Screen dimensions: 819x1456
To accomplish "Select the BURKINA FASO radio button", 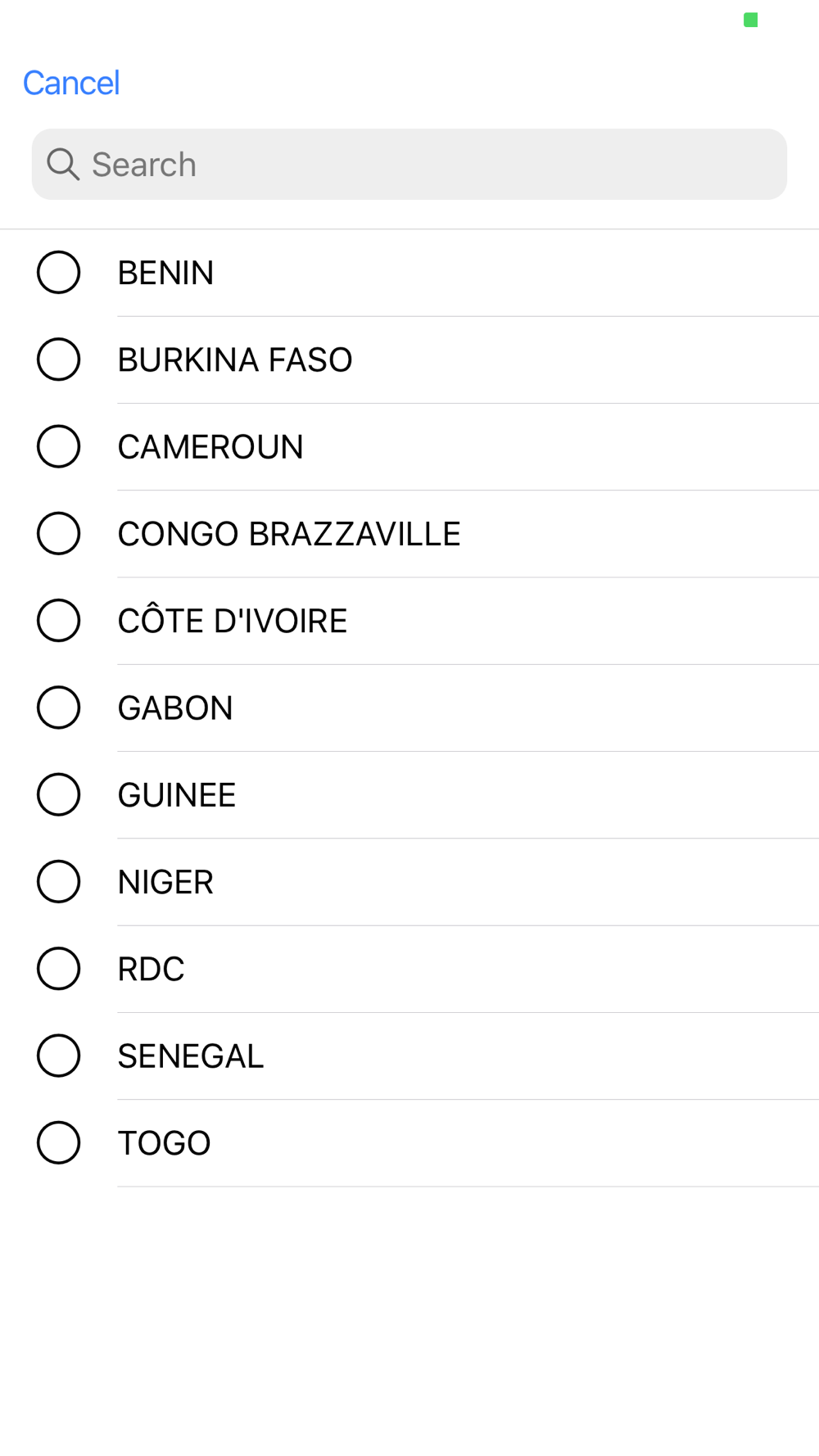I will click(58, 359).
